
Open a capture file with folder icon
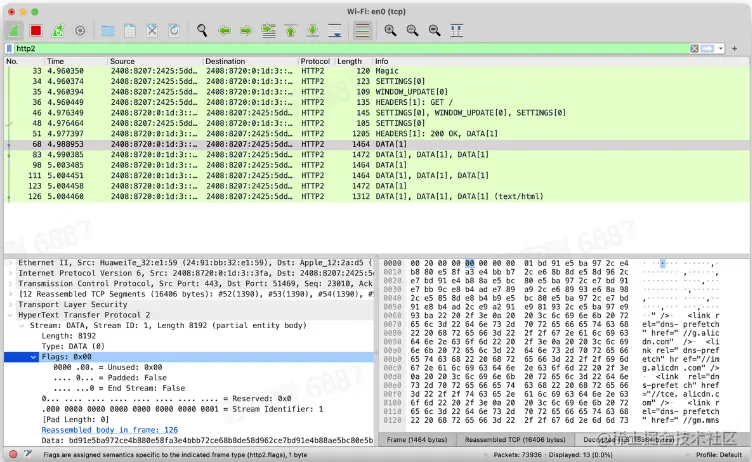click(108, 31)
